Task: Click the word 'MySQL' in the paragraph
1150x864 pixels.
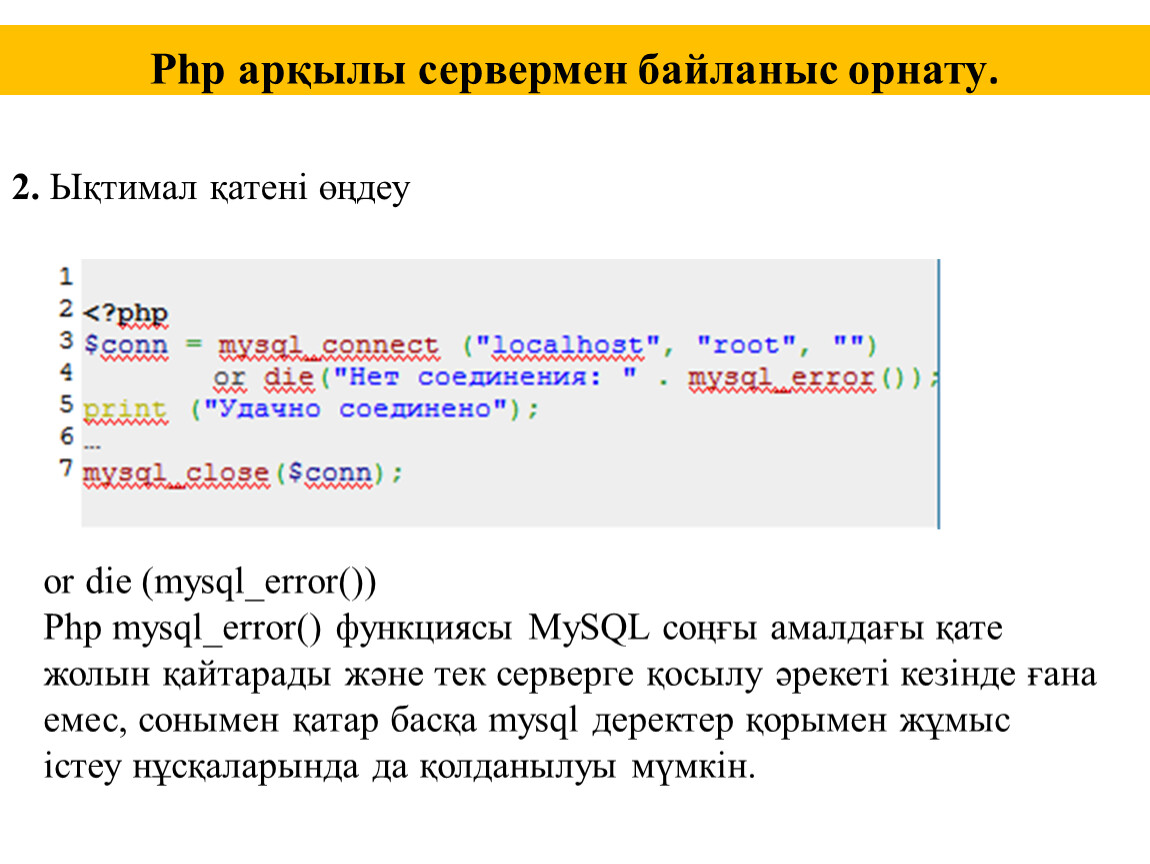Action: tap(588, 628)
